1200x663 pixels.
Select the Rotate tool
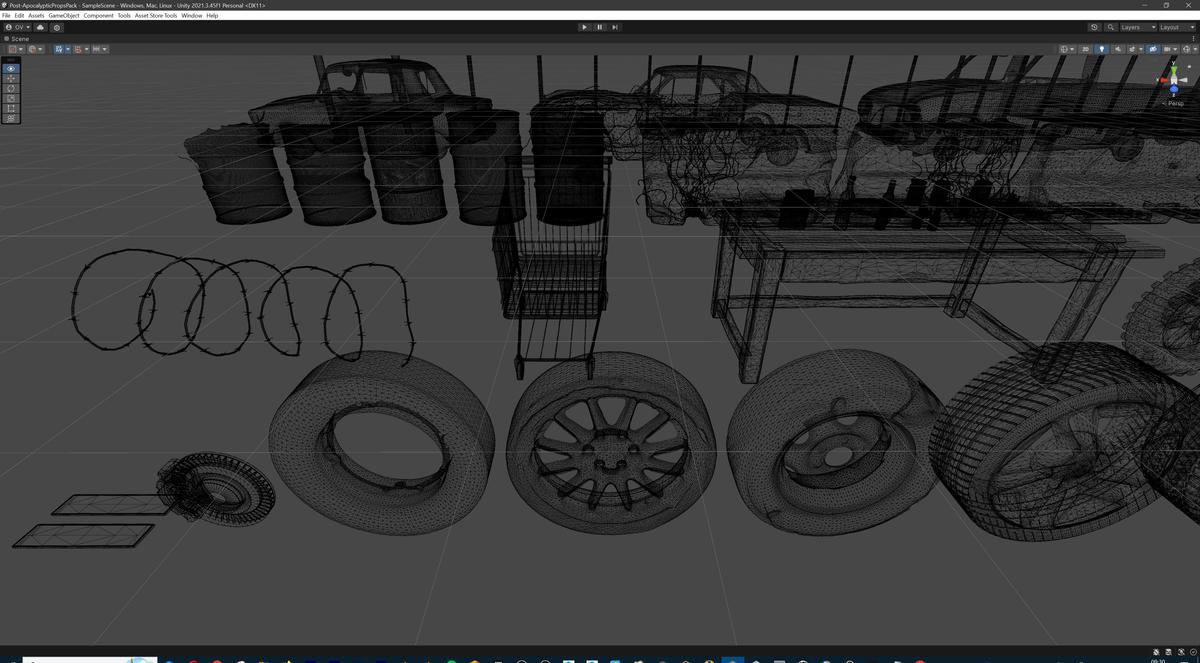(x=11, y=88)
